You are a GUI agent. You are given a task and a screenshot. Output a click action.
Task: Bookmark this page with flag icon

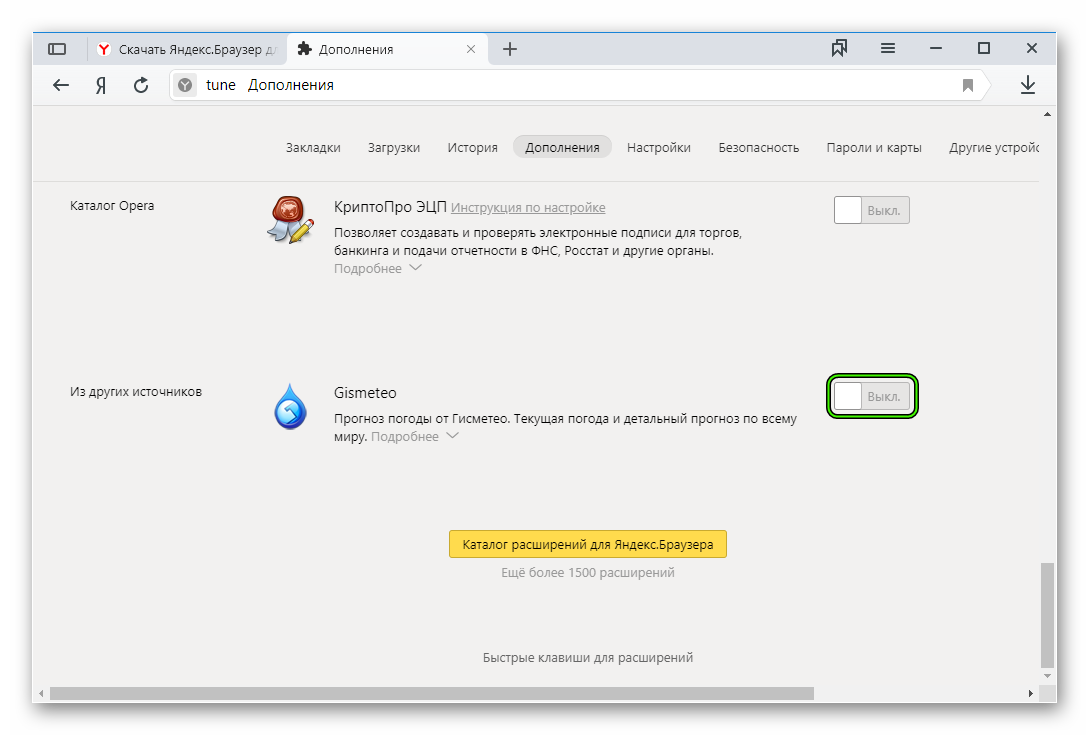[967, 85]
